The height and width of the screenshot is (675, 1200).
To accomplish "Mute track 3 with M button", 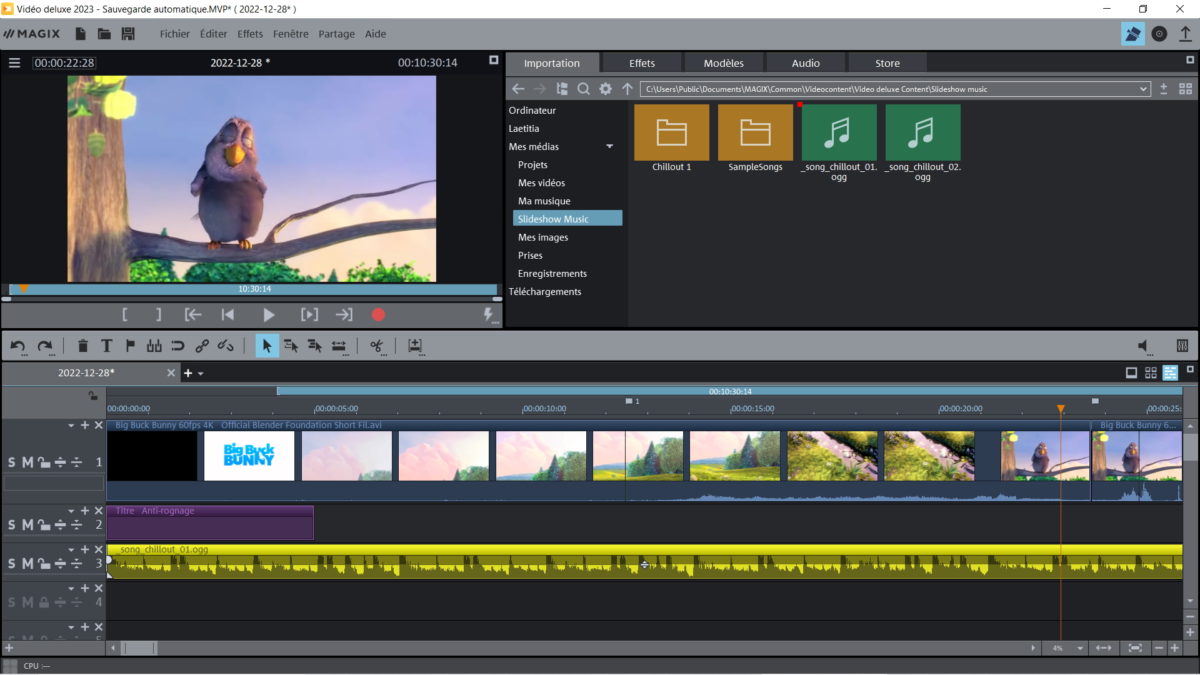I will click(28, 563).
